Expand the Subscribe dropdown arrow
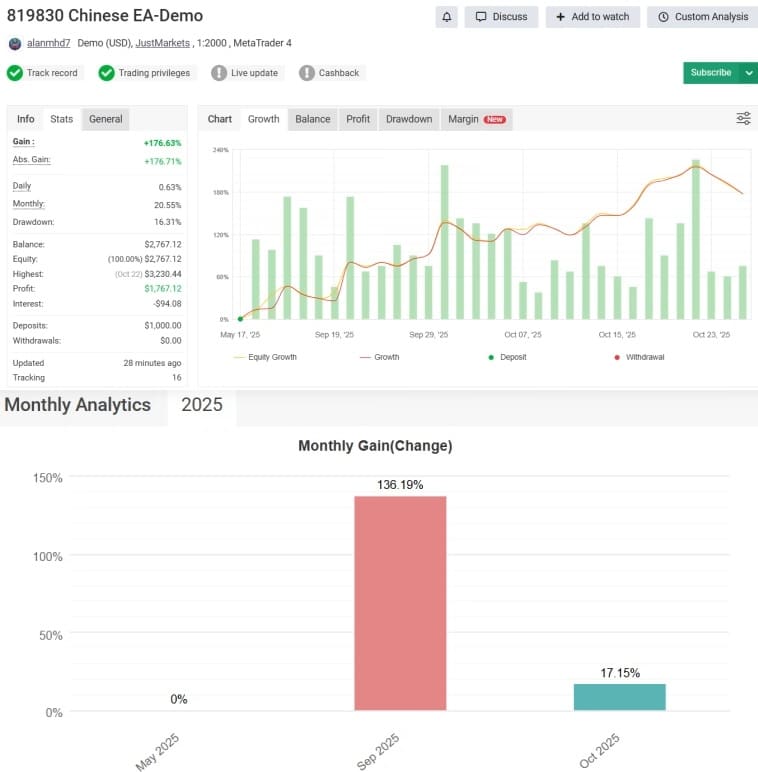The image size is (758, 772). pos(749,73)
